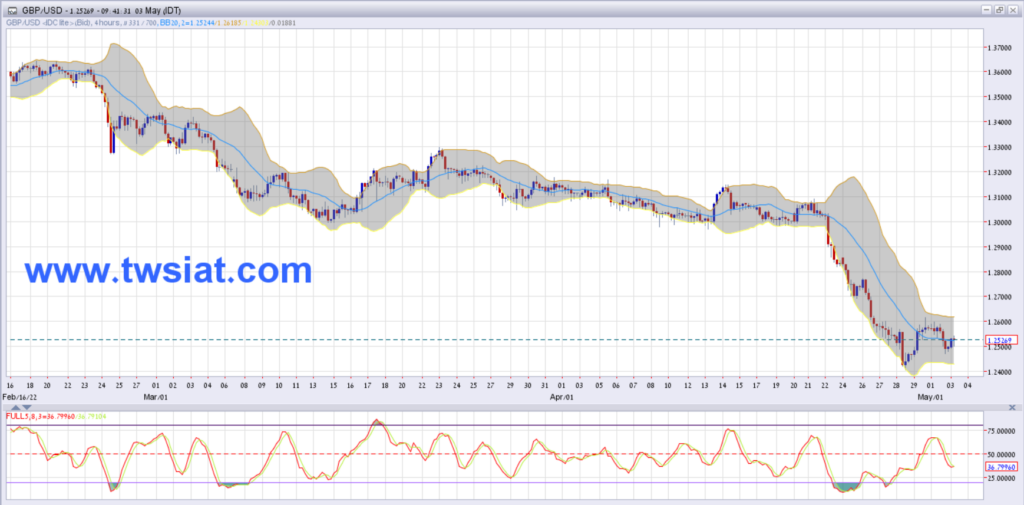
Task: Click the GBP/USD chart title bar text
Action: (101, 10)
